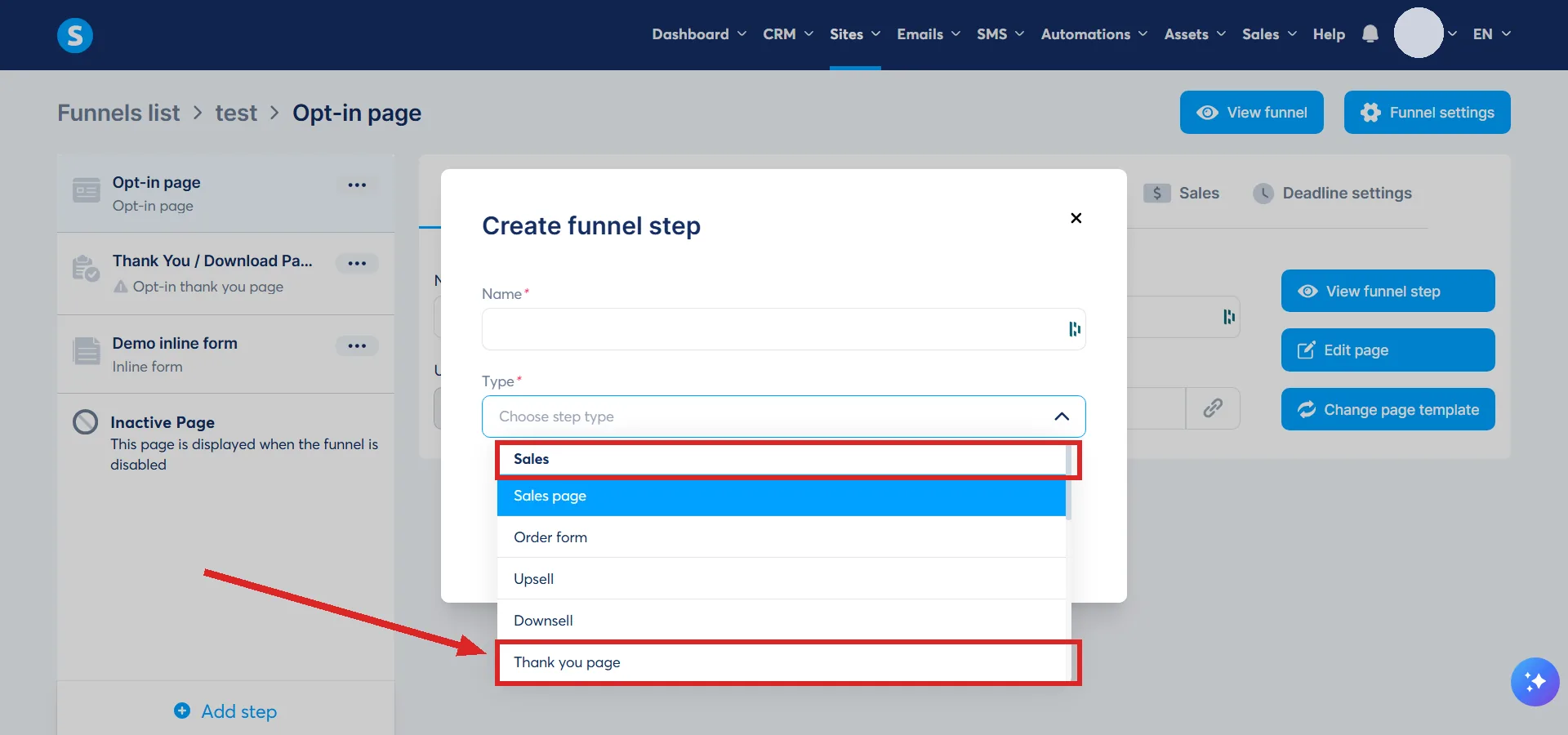Click Add step link
Image resolution: width=1568 pixels, height=735 pixels.
[x=226, y=711]
